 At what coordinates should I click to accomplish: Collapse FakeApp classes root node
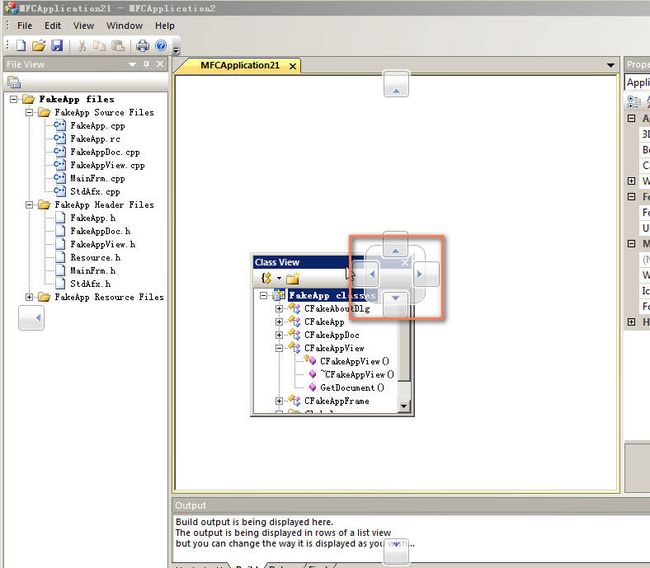(x=263, y=296)
